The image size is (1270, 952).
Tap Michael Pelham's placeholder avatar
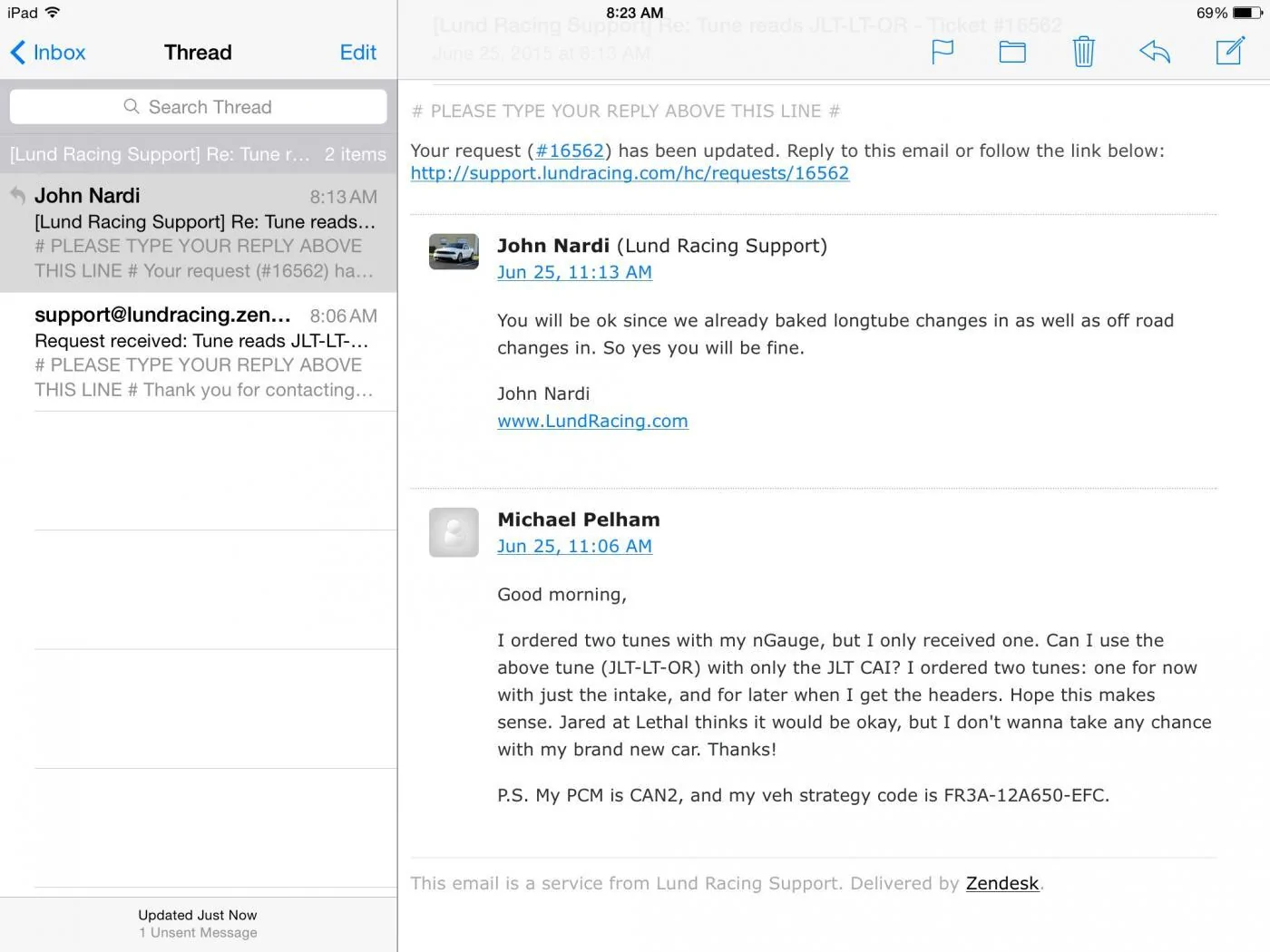click(454, 532)
